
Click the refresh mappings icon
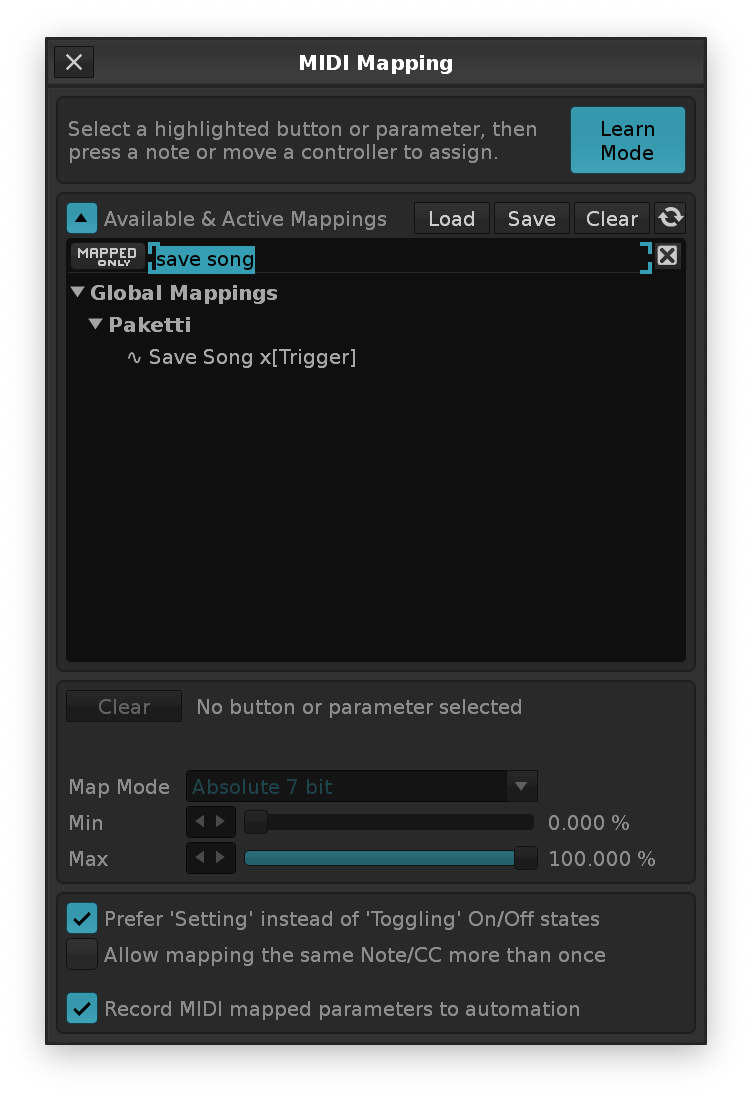[670, 218]
